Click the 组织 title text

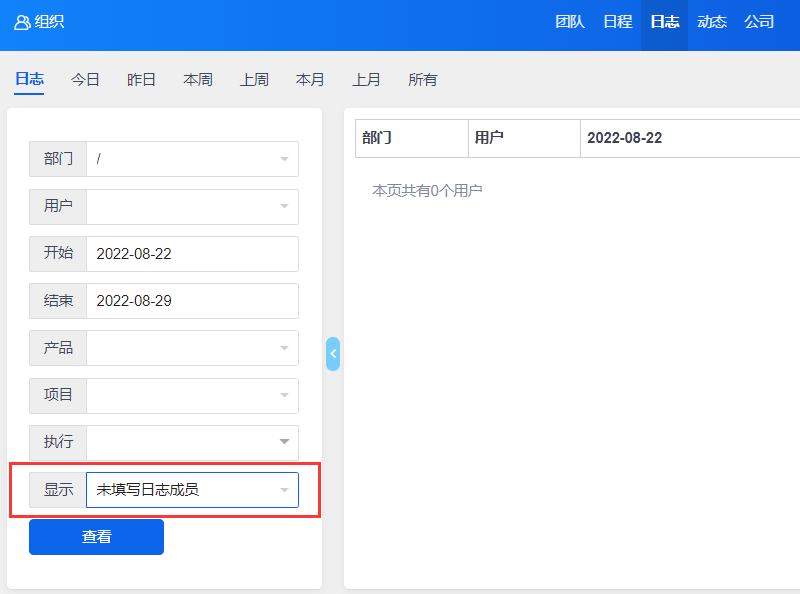(49, 22)
